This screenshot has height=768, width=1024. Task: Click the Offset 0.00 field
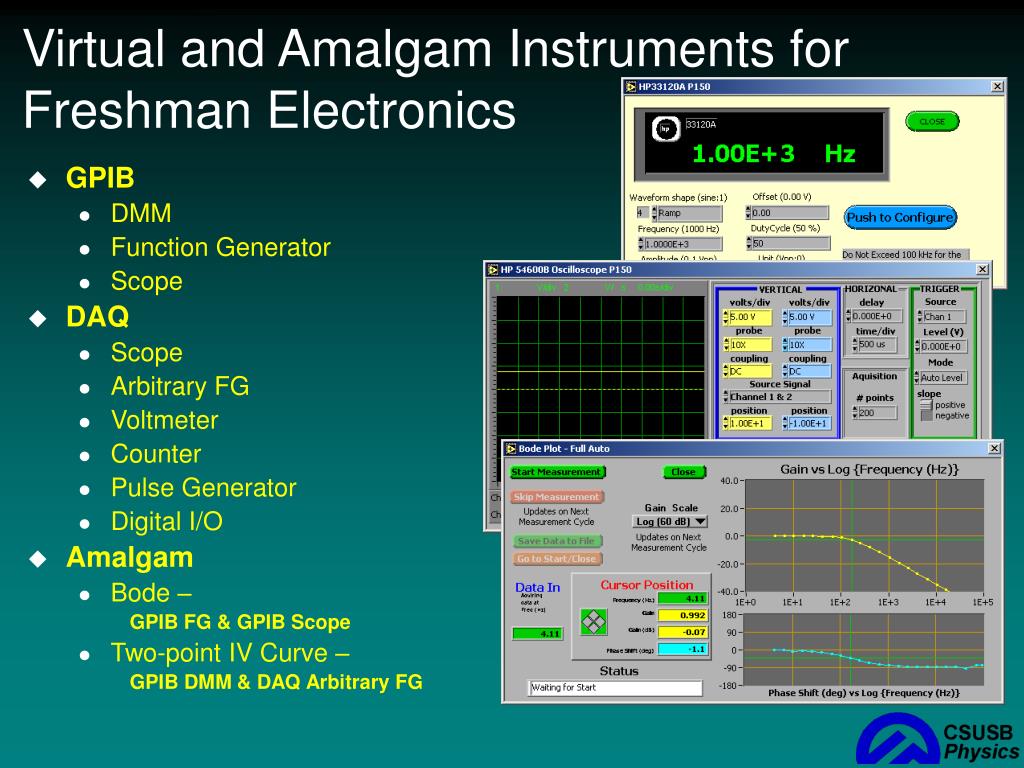coord(790,213)
